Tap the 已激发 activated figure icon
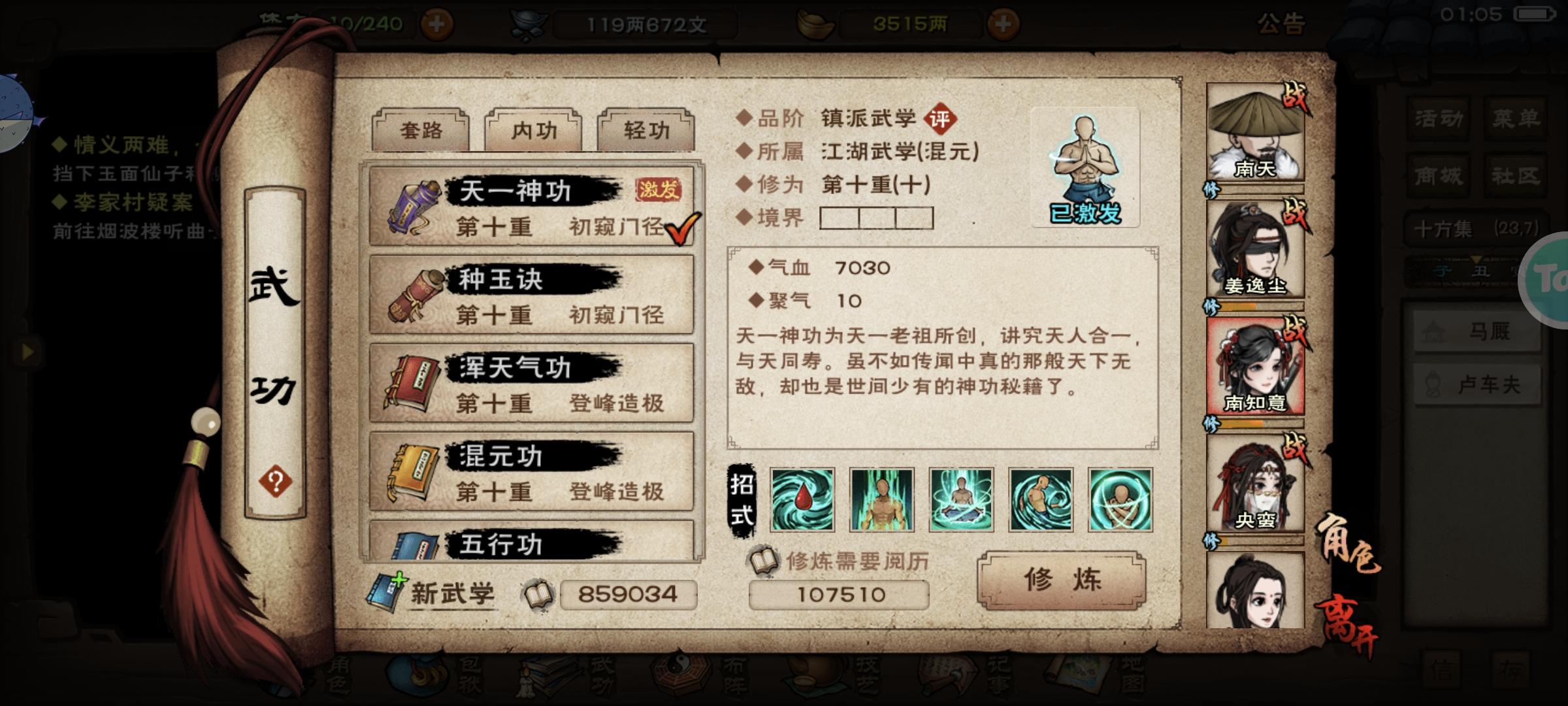Image resolution: width=1568 pixels, height=706 pixels. click(x=1085, y=168)
